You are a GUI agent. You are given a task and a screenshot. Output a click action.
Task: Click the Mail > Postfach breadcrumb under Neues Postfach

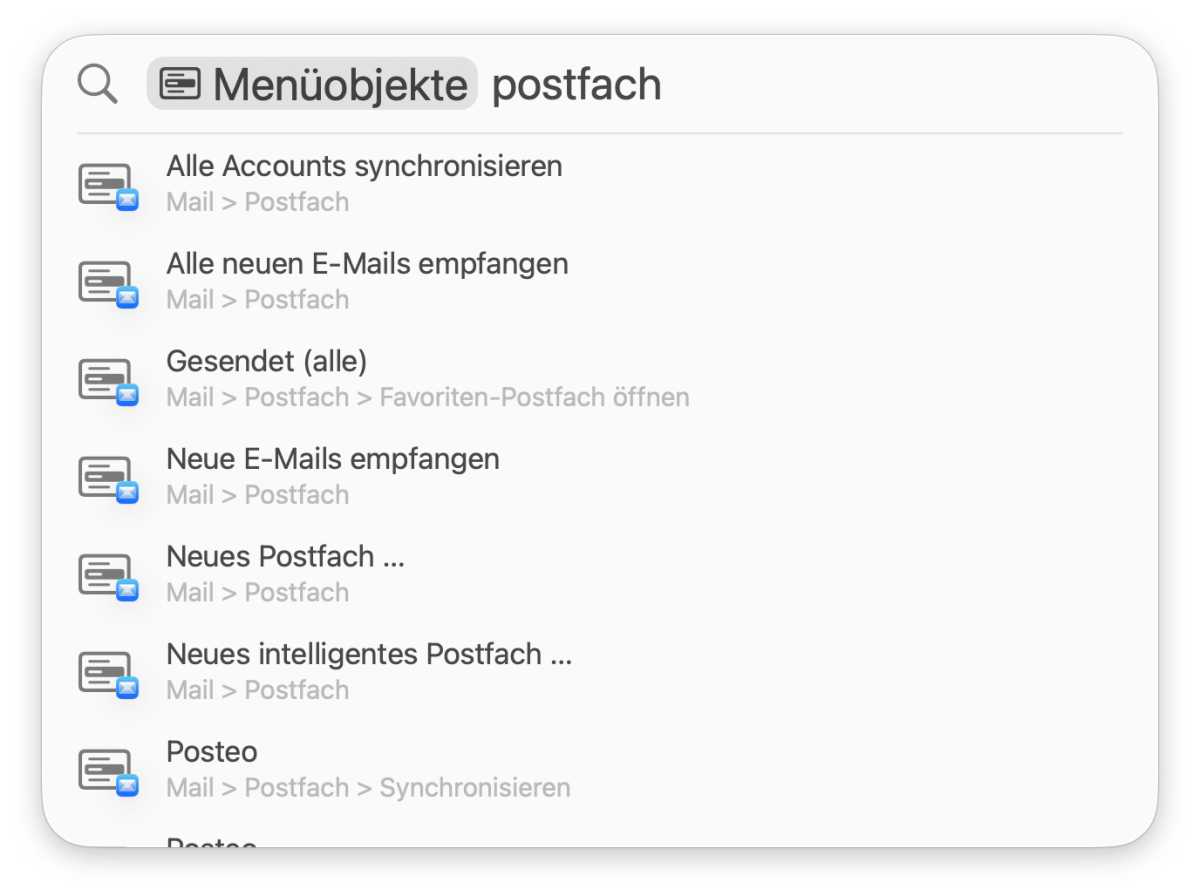tap(256, 592)
